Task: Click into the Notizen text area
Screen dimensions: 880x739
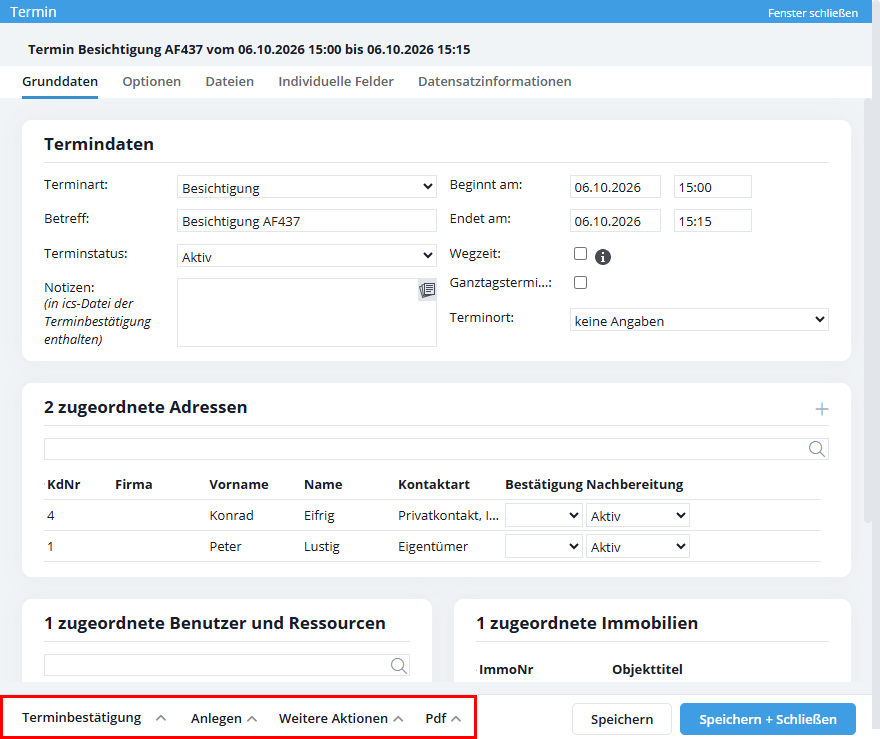Action: coord(306,313)
